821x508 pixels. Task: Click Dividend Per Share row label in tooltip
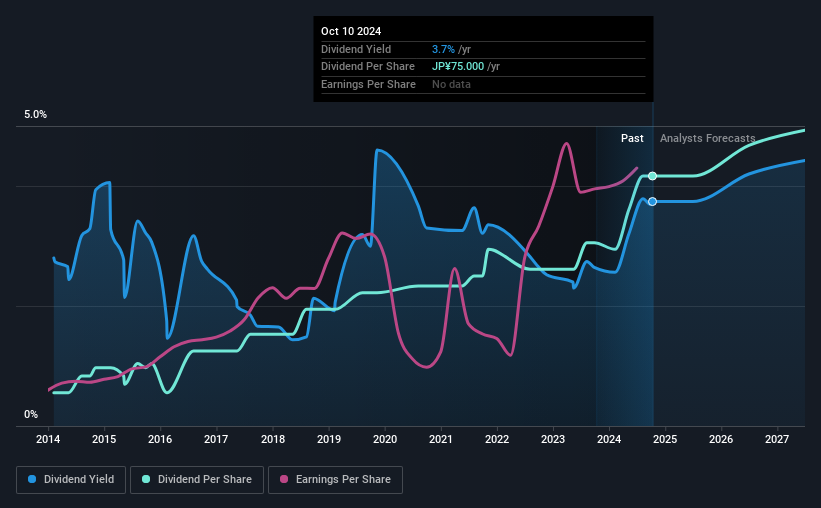click(x=368, y=67)
